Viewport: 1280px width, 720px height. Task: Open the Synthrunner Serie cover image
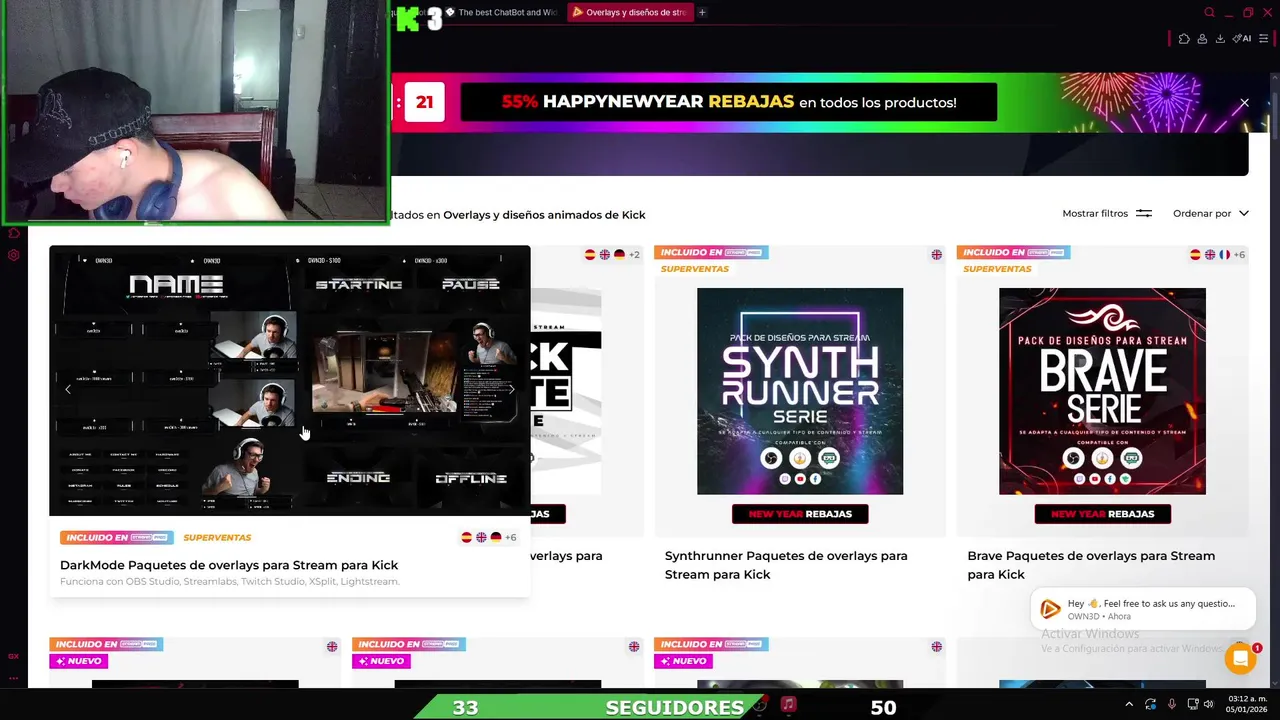click(x=800, y=391)
